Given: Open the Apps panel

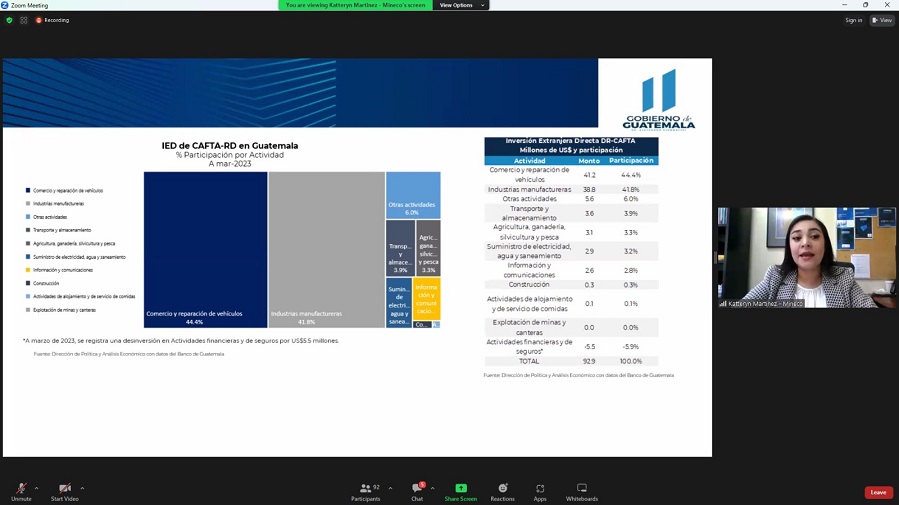Looking at the screenshot, I should (540, 491).
